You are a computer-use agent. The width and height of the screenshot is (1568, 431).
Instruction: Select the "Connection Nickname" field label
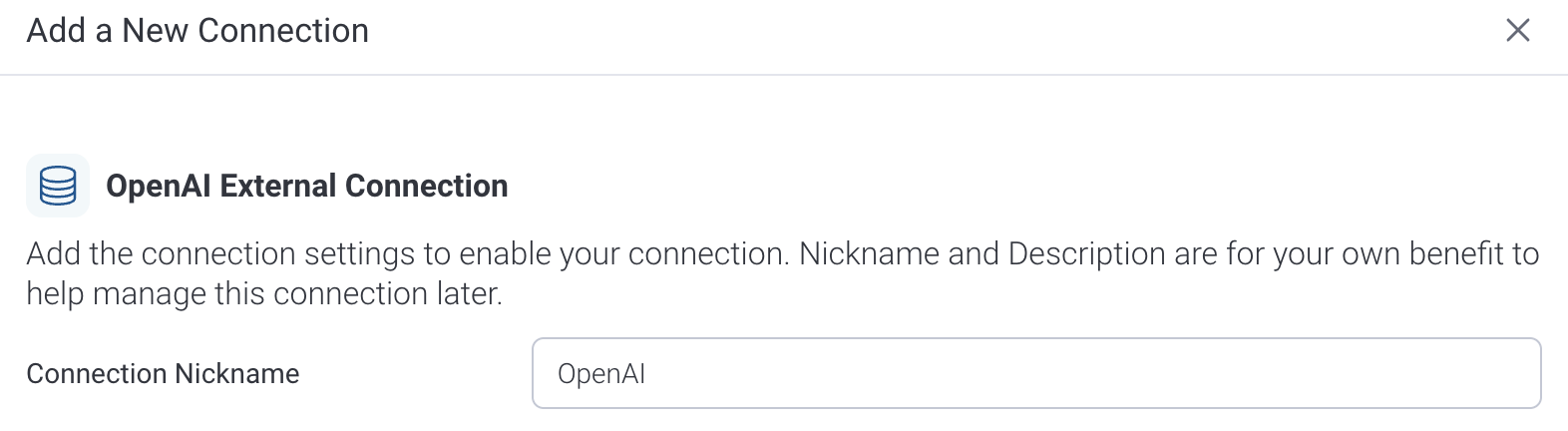coord(163,373)
